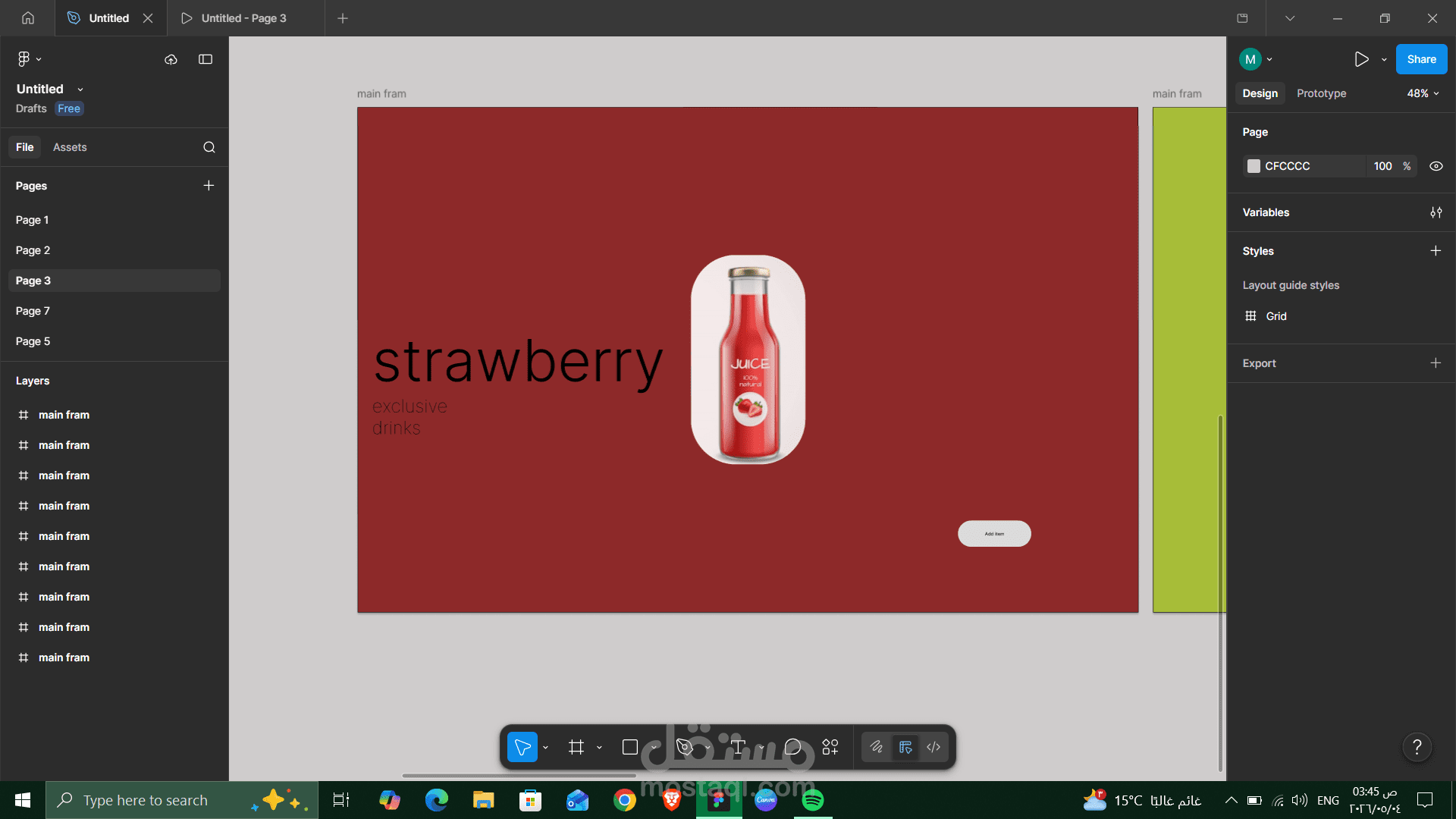
Task: Add a new page
Action: point(209,186)
